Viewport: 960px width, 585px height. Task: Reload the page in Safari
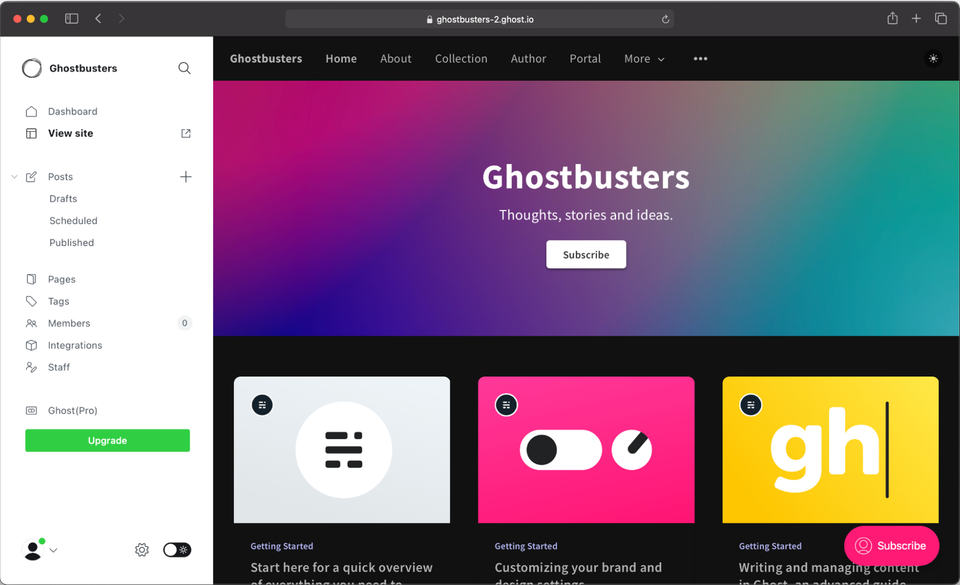coord(666,20)
